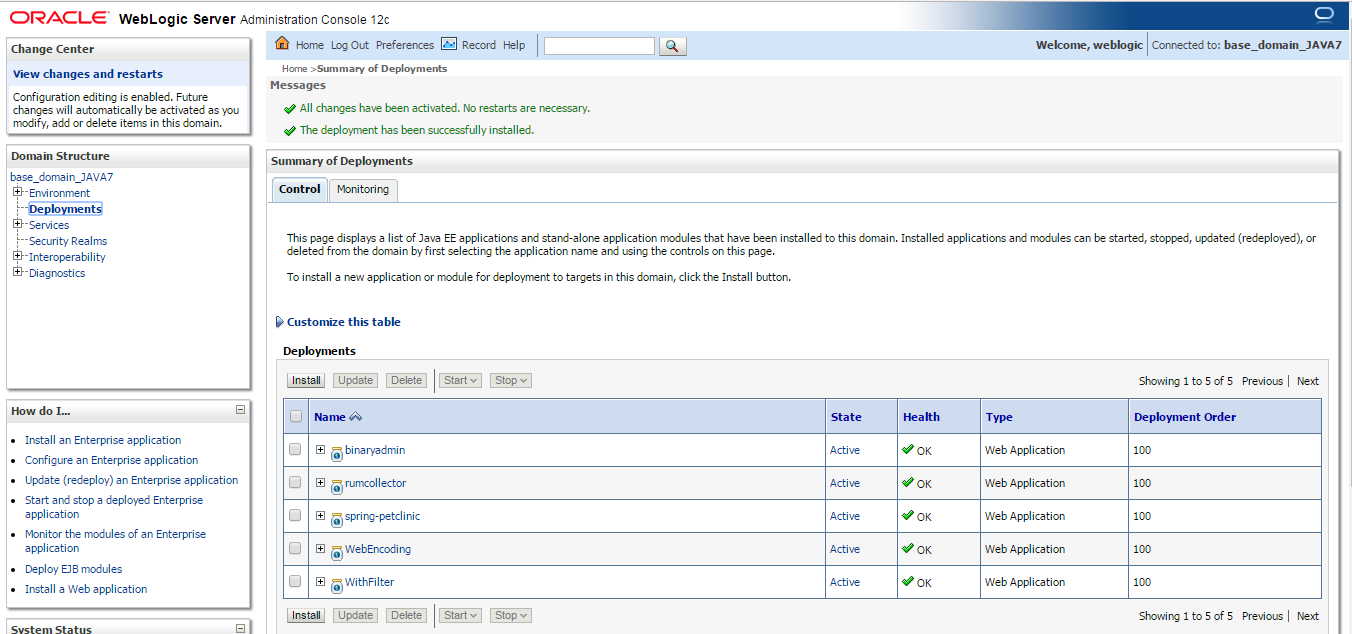Click the spring-petclinic deployment icon
Viewport: 1352px width, 634px height.
(x=336, y=518)
